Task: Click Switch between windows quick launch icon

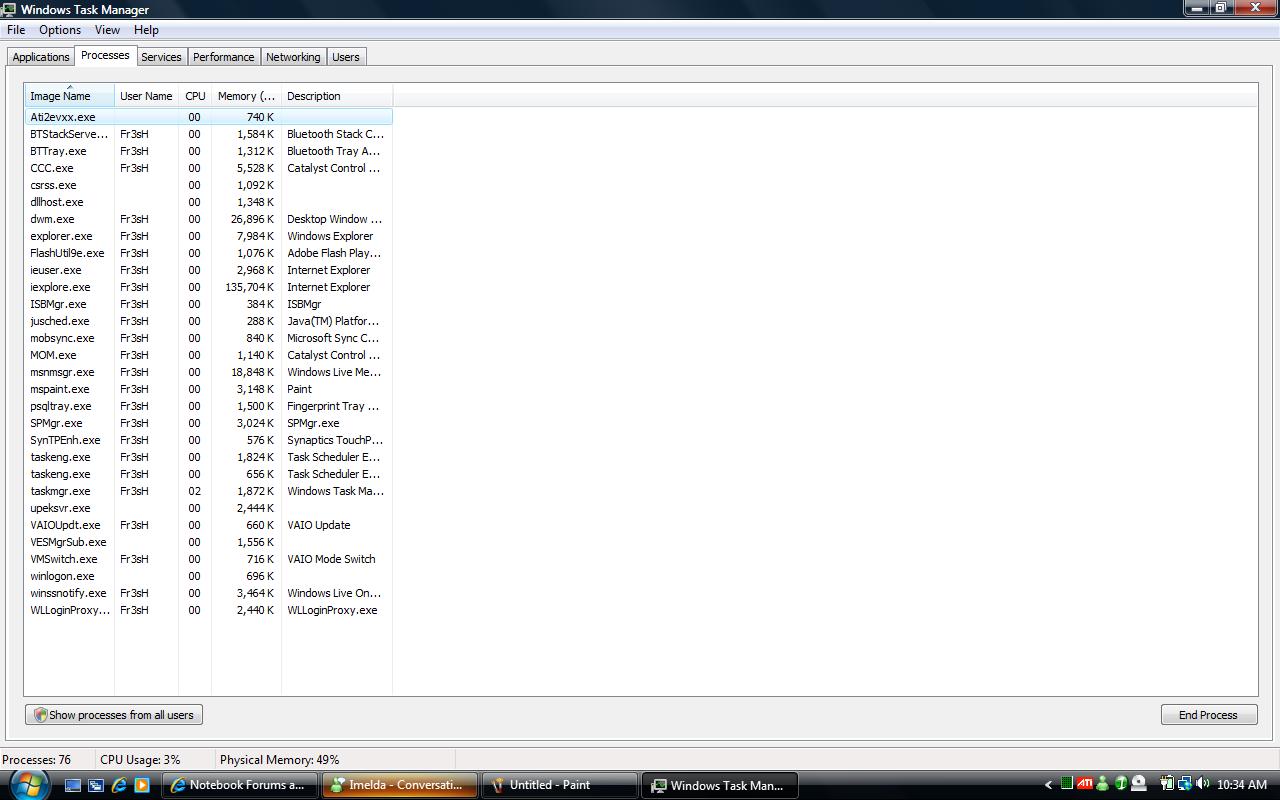Action: click(96, 785)
